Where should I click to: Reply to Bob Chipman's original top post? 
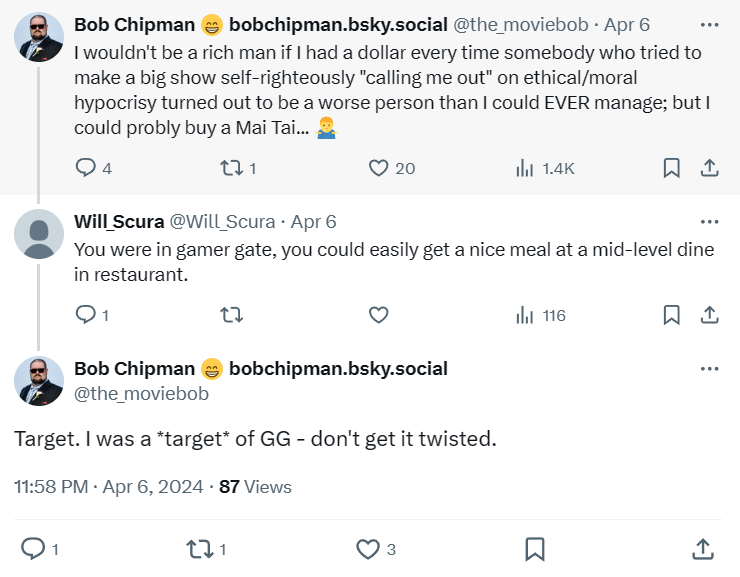tap(87, 168)
